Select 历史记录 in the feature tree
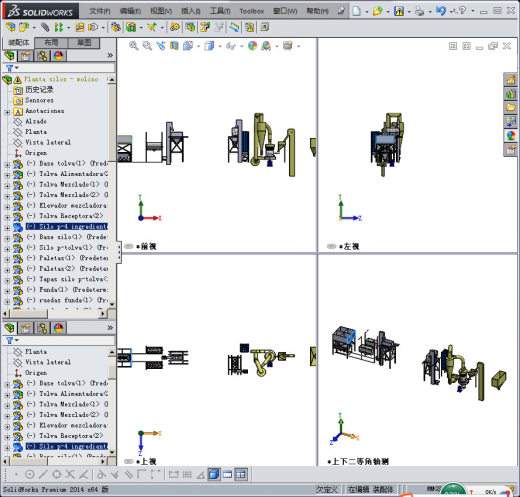520x497 pixels. tap(39, 89)
